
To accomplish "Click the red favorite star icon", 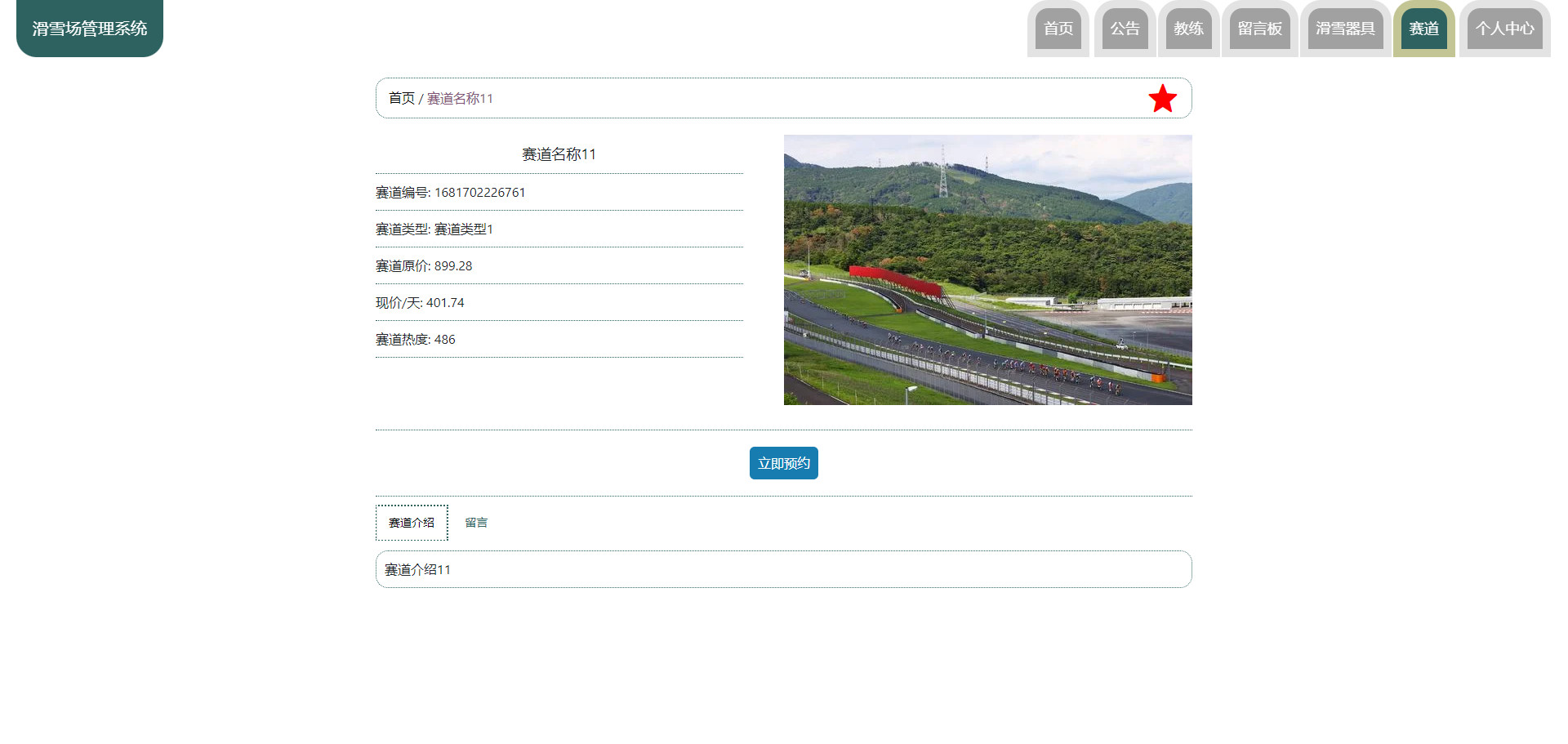I will pos(1162,98).
